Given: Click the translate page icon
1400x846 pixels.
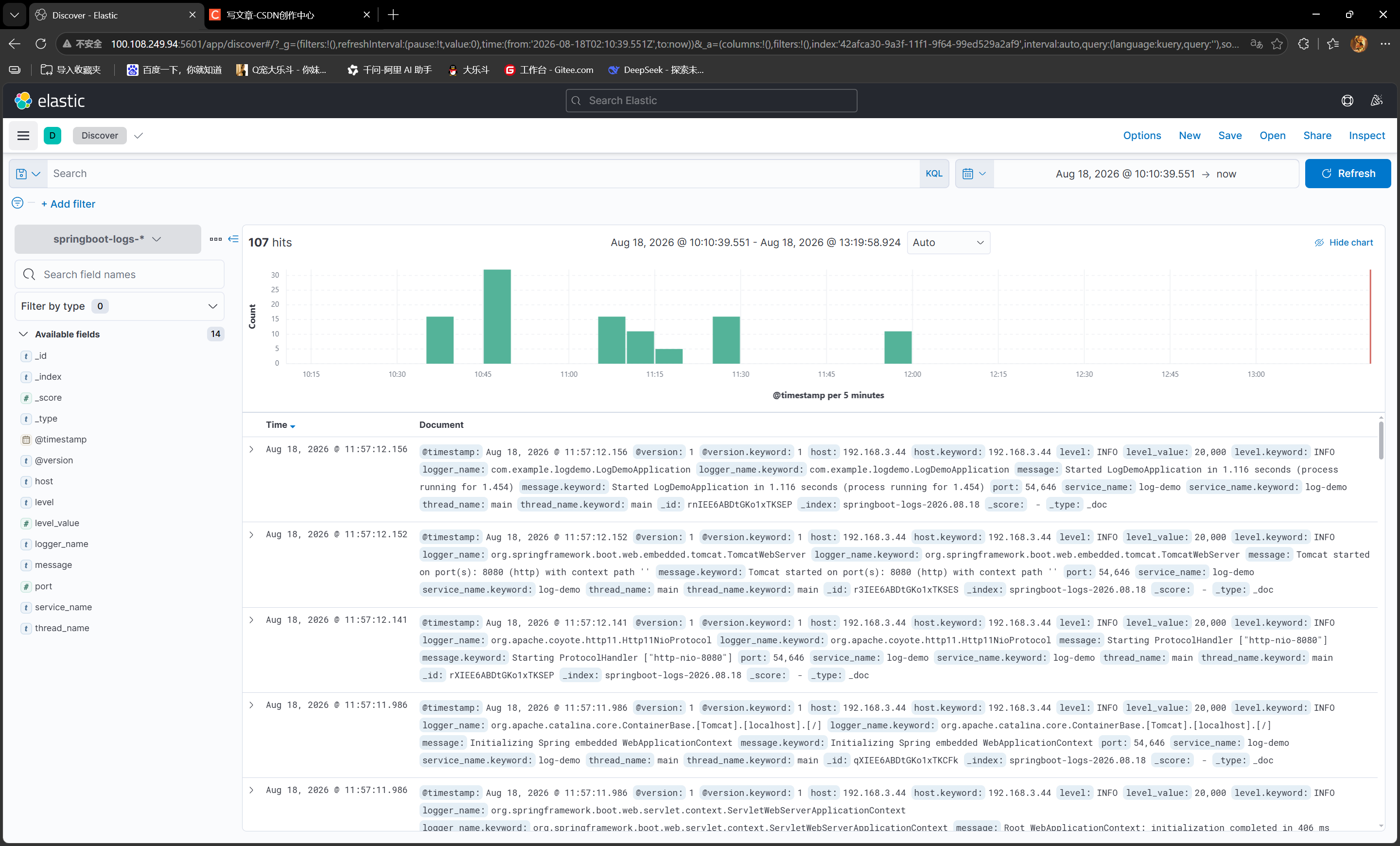Looking at the screenshot, I should pyautogui.click(x=1256, y=44).
